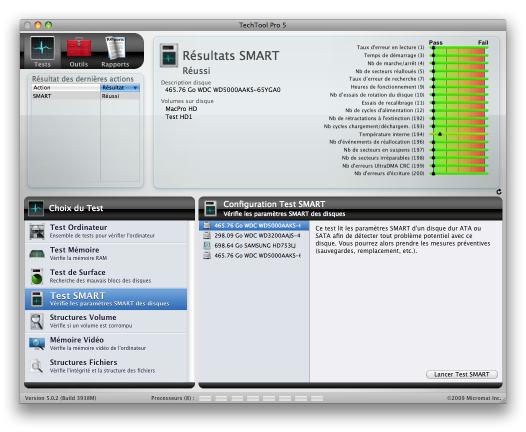Image resolution: width=526 pixels, height=432 pixels.
Task: Click the Taux d'erreur en lecture (1) gauge
Action: pos(459,48)
